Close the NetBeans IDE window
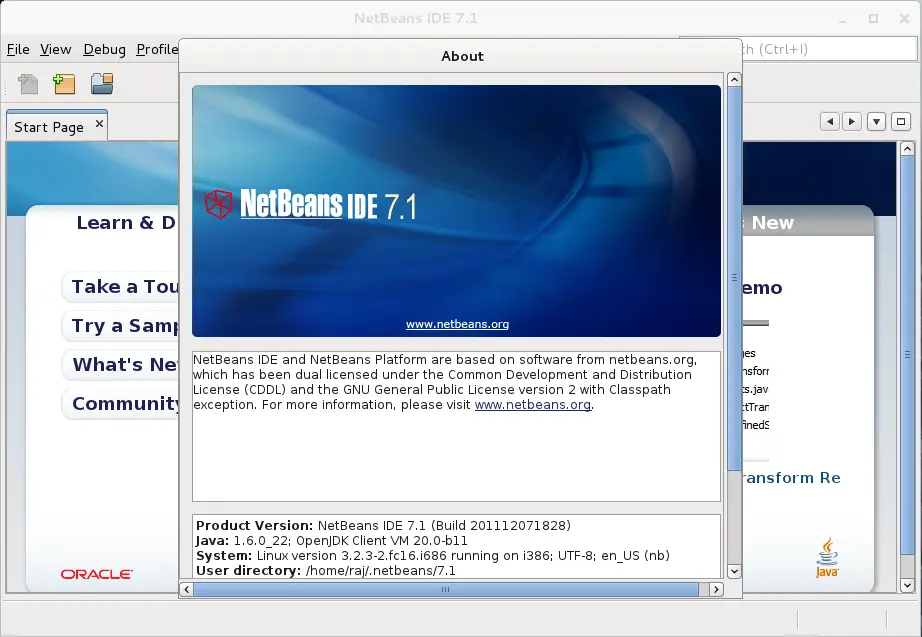 (904, 19)
